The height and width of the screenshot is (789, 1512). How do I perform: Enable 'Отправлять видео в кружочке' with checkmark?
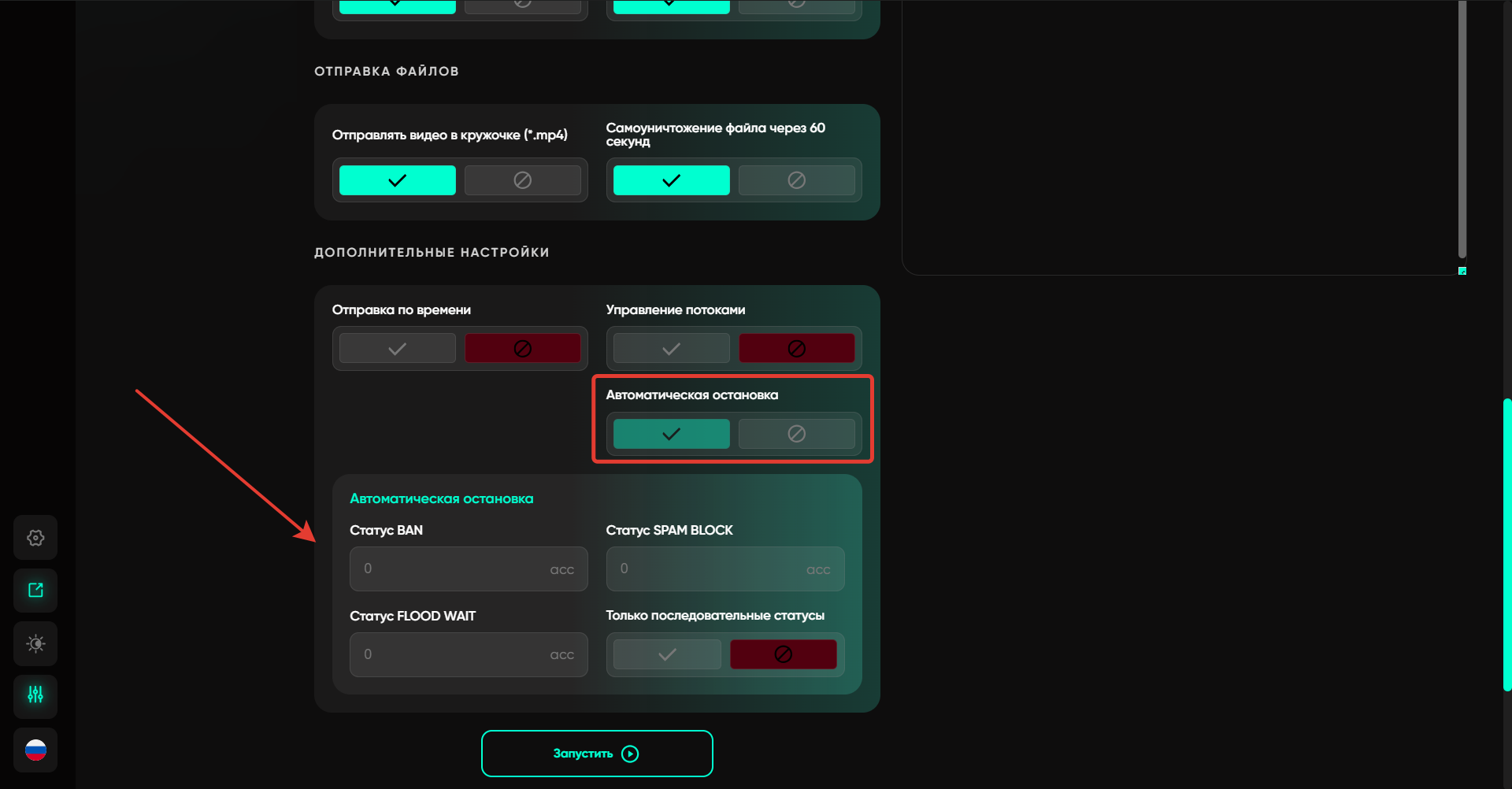(x=397, y=180)
